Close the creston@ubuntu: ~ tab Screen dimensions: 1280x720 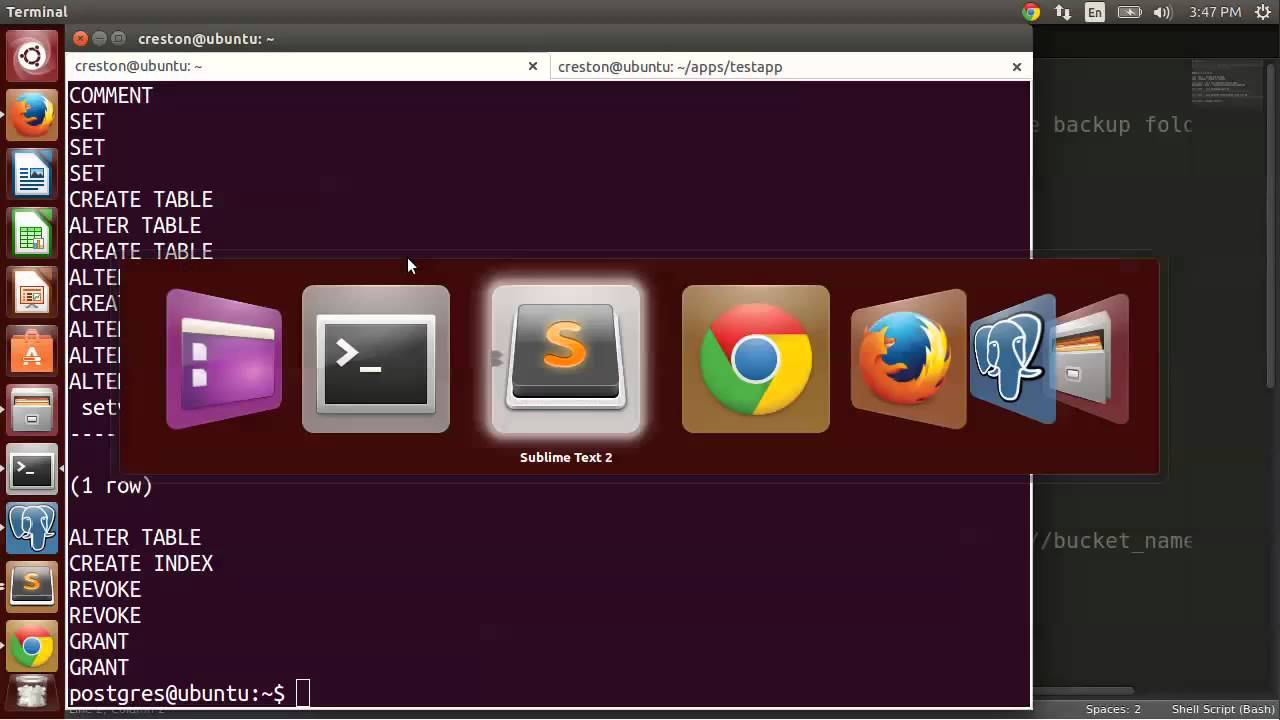(x=533, y=66)
